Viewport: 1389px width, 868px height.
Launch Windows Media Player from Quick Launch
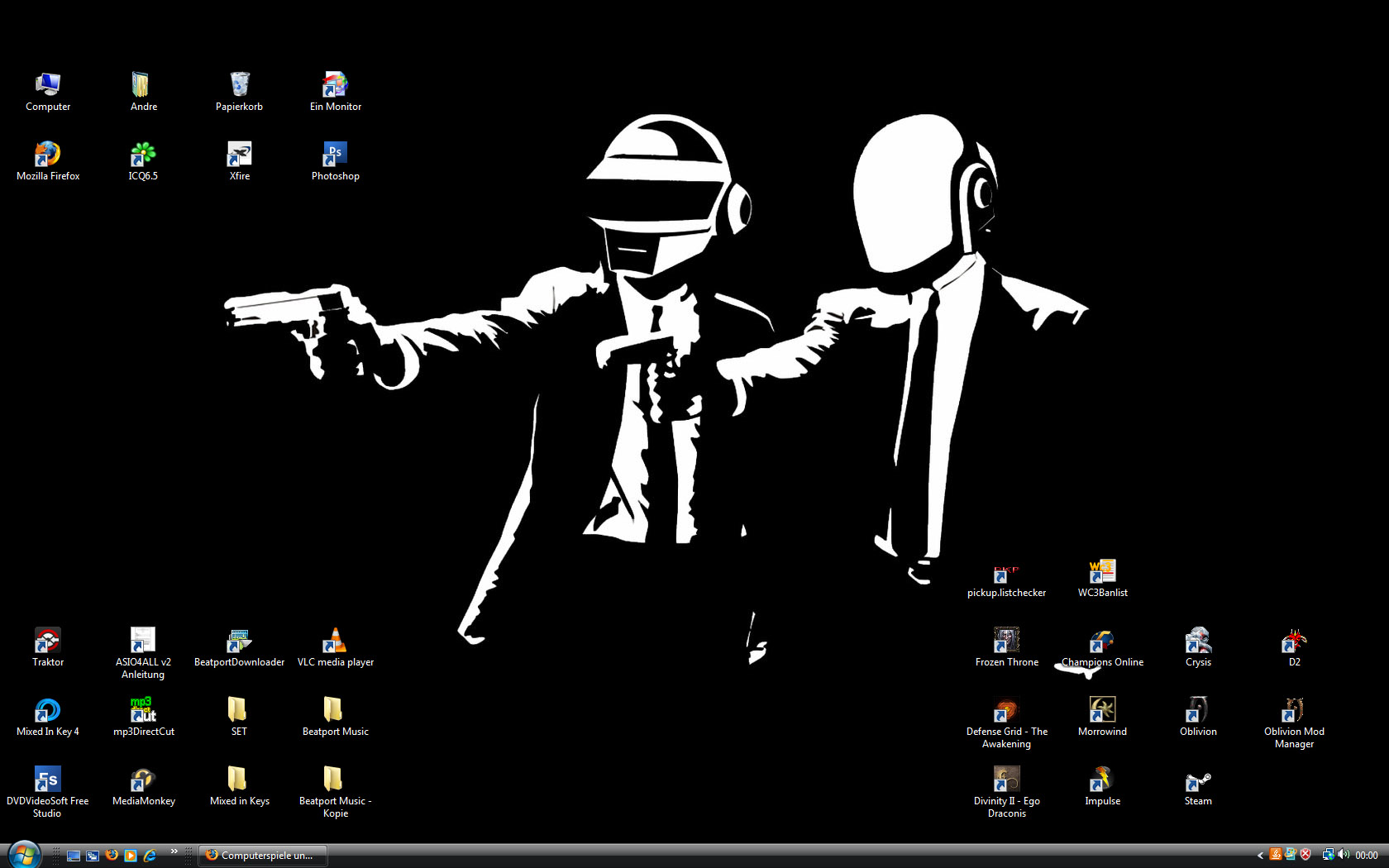pyautogui.click(x=131, y=856)
